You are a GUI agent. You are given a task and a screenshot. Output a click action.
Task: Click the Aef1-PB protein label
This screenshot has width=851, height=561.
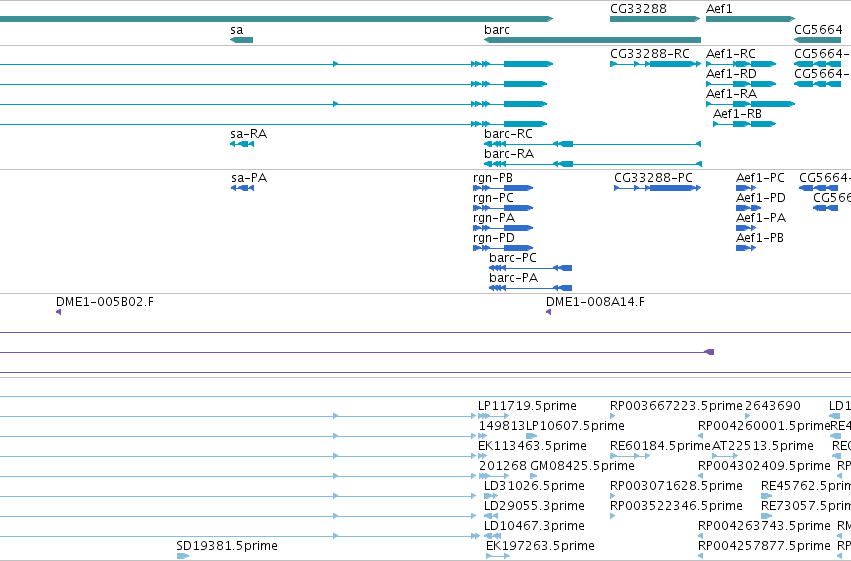[x=760, y=238]
